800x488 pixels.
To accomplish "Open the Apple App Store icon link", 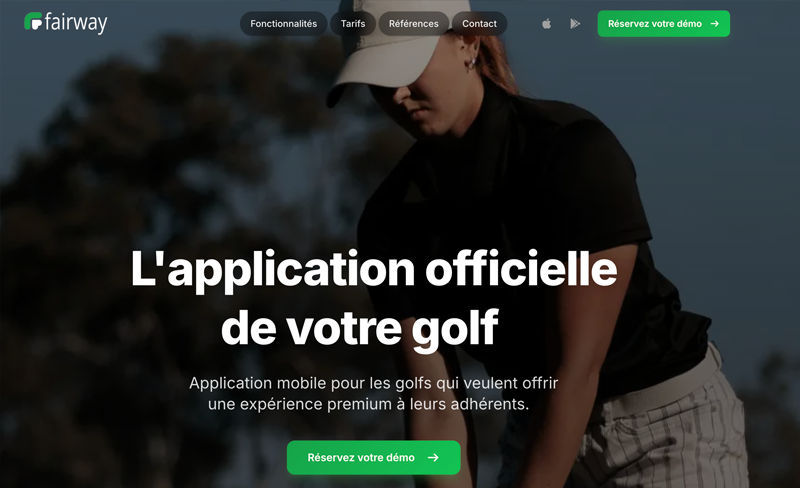I will (x=546, y=24).
